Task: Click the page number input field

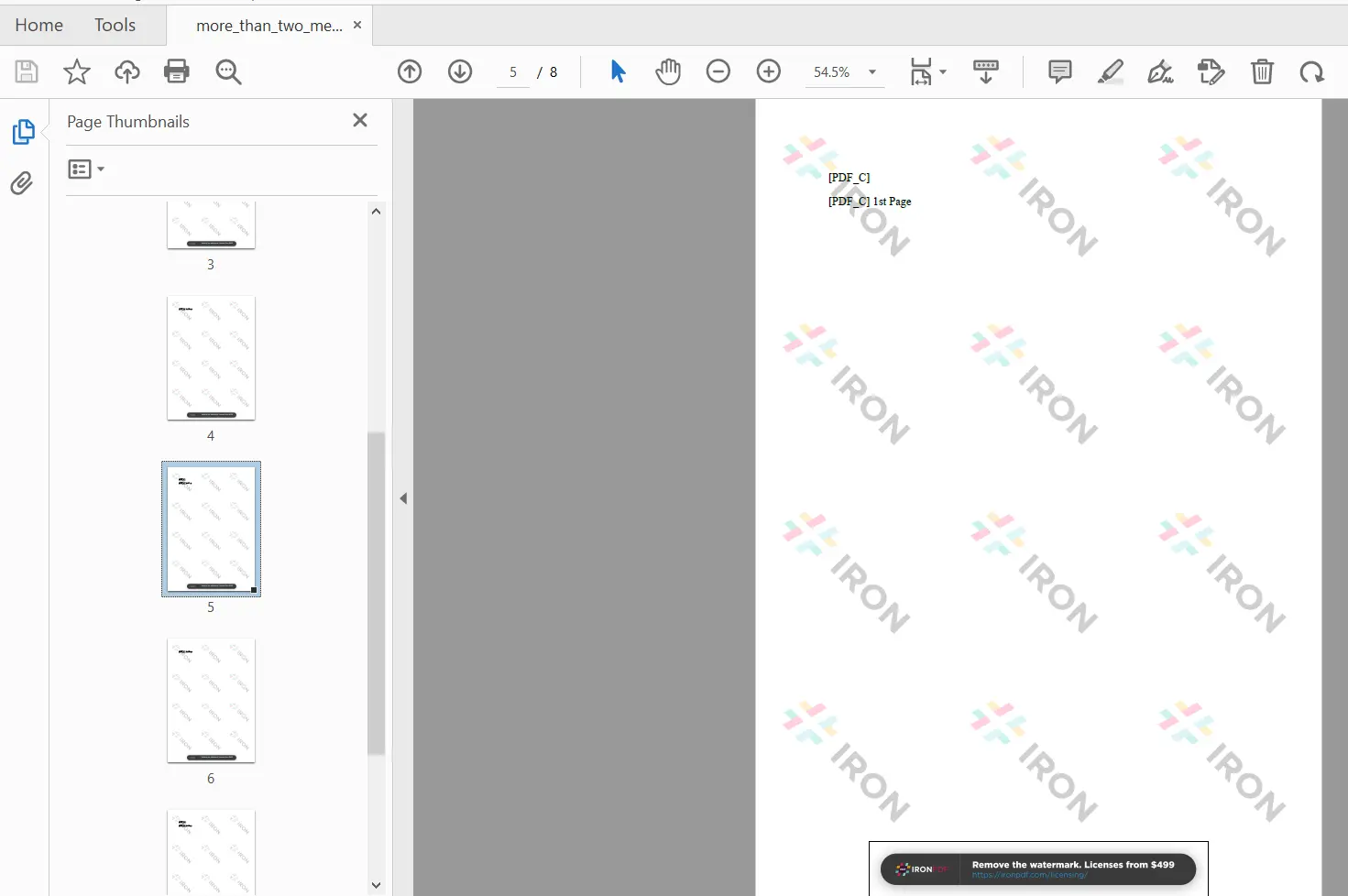Action: point(513,71)
